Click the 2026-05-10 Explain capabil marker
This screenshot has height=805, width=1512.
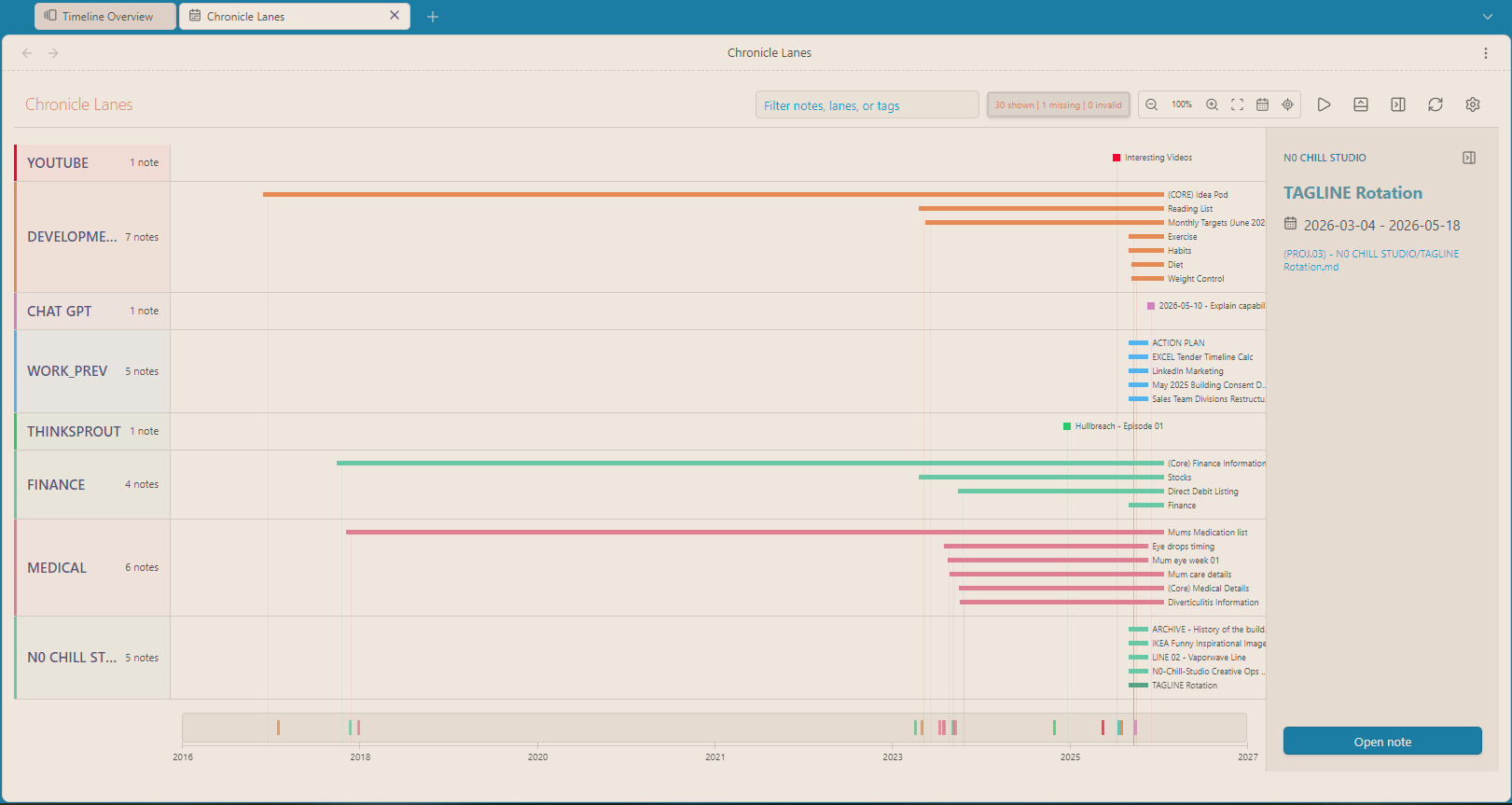coord(1151,306)
